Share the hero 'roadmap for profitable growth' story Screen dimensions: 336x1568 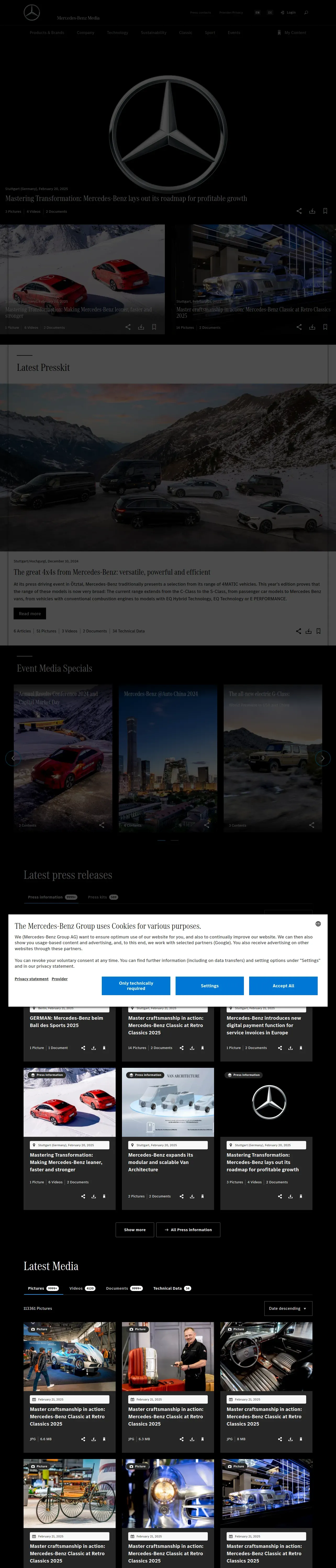[299, 211]
